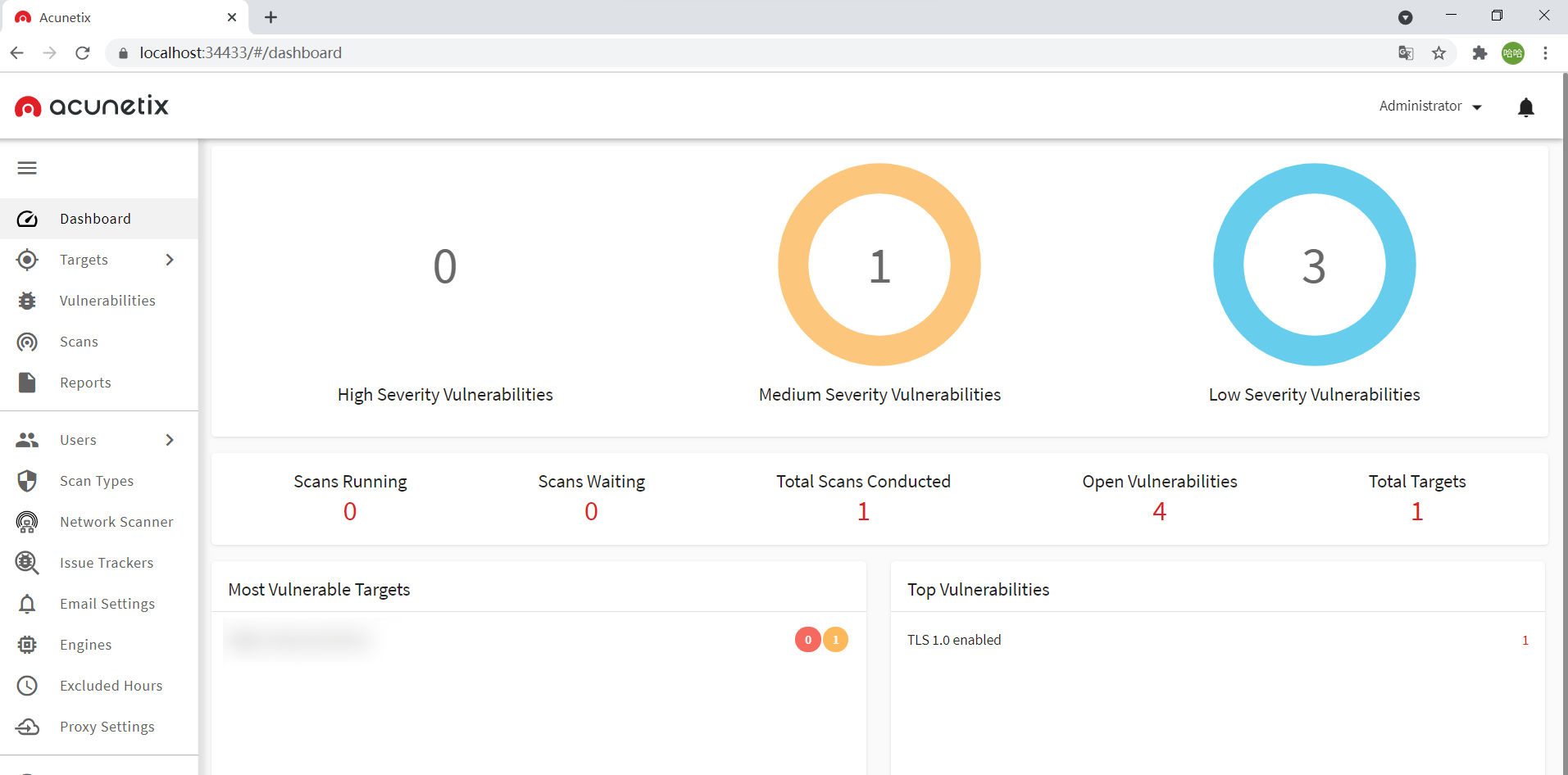View the Reports section
Viewport: 1568px width, 775px height.
click(85, 383)
